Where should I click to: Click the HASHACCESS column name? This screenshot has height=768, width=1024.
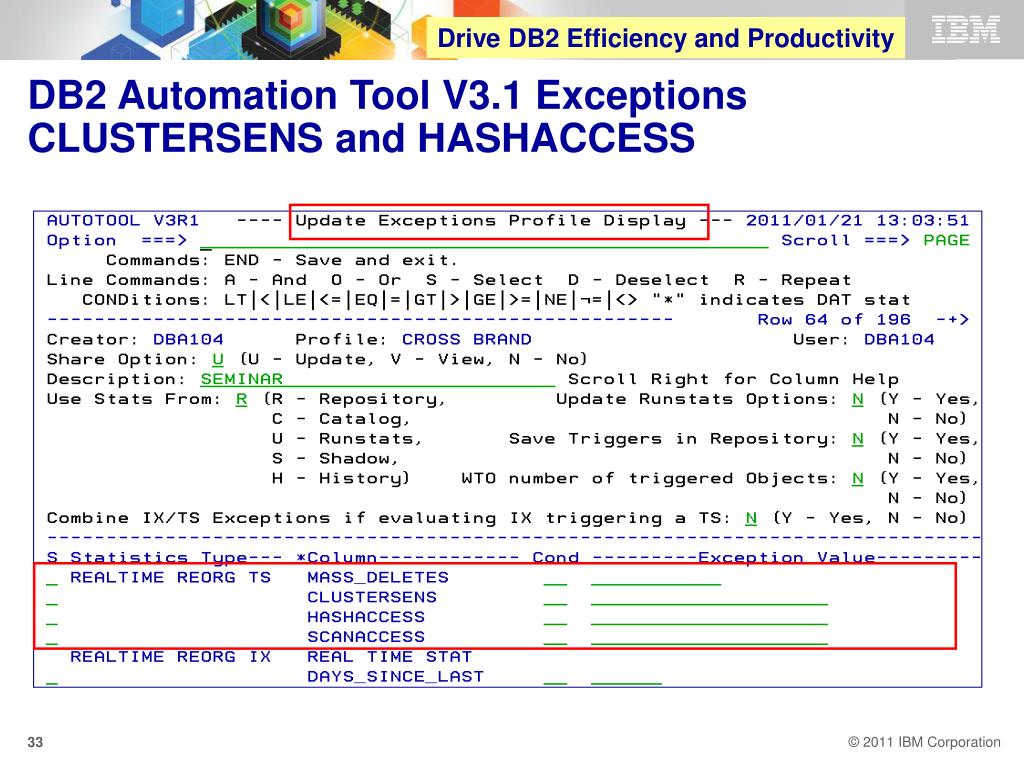coord(366,616)
